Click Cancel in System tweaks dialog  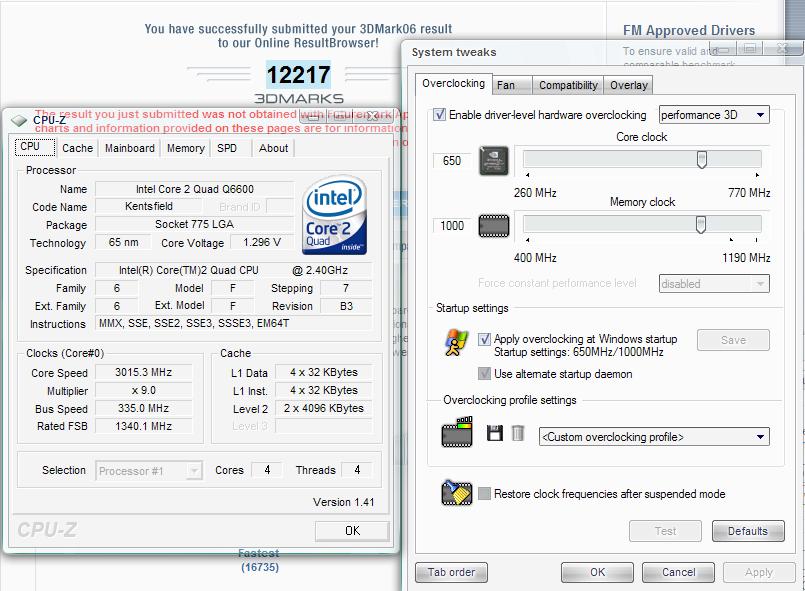pos(678,572)
